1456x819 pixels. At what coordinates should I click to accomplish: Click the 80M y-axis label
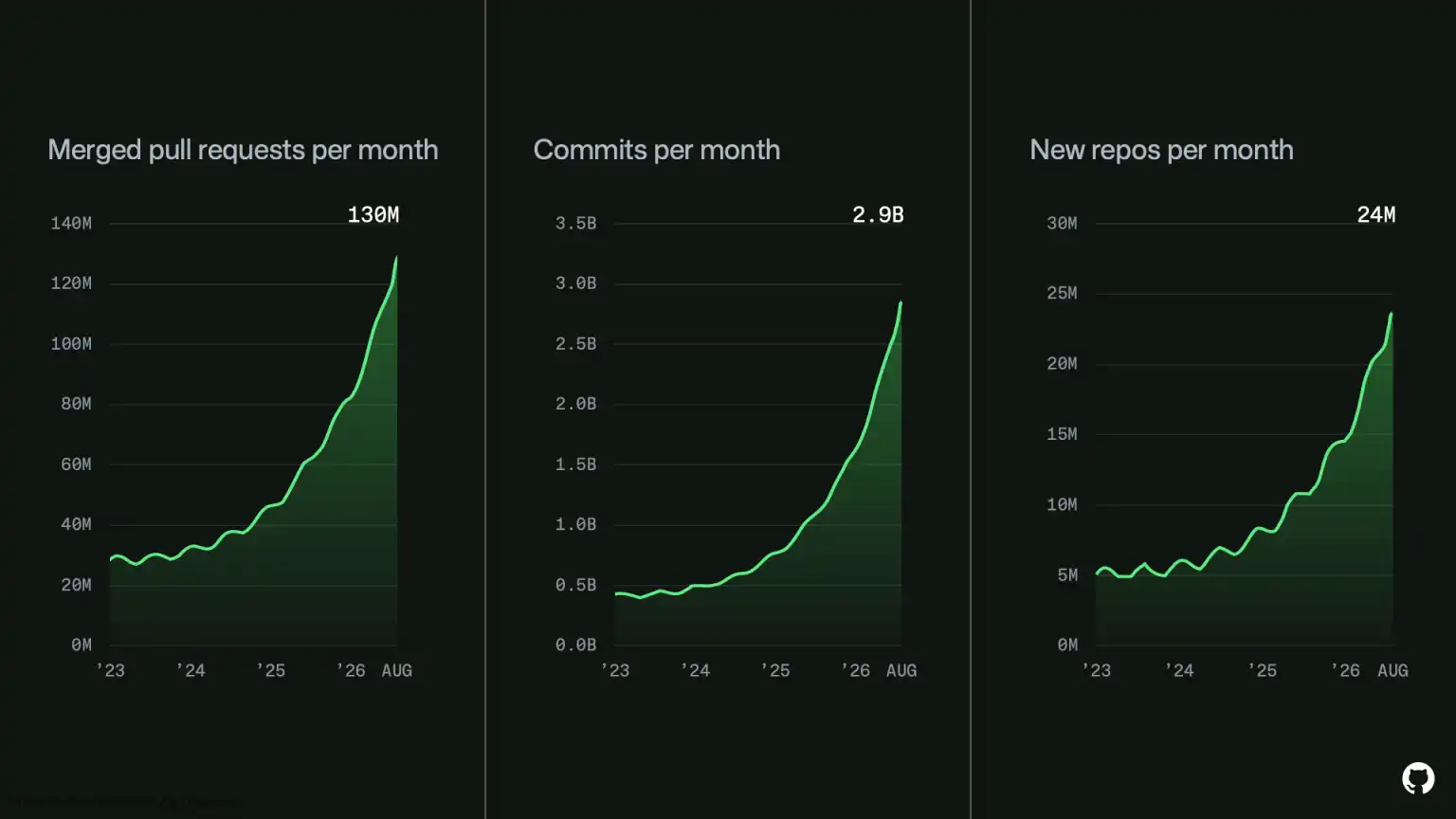click(76, 404)
